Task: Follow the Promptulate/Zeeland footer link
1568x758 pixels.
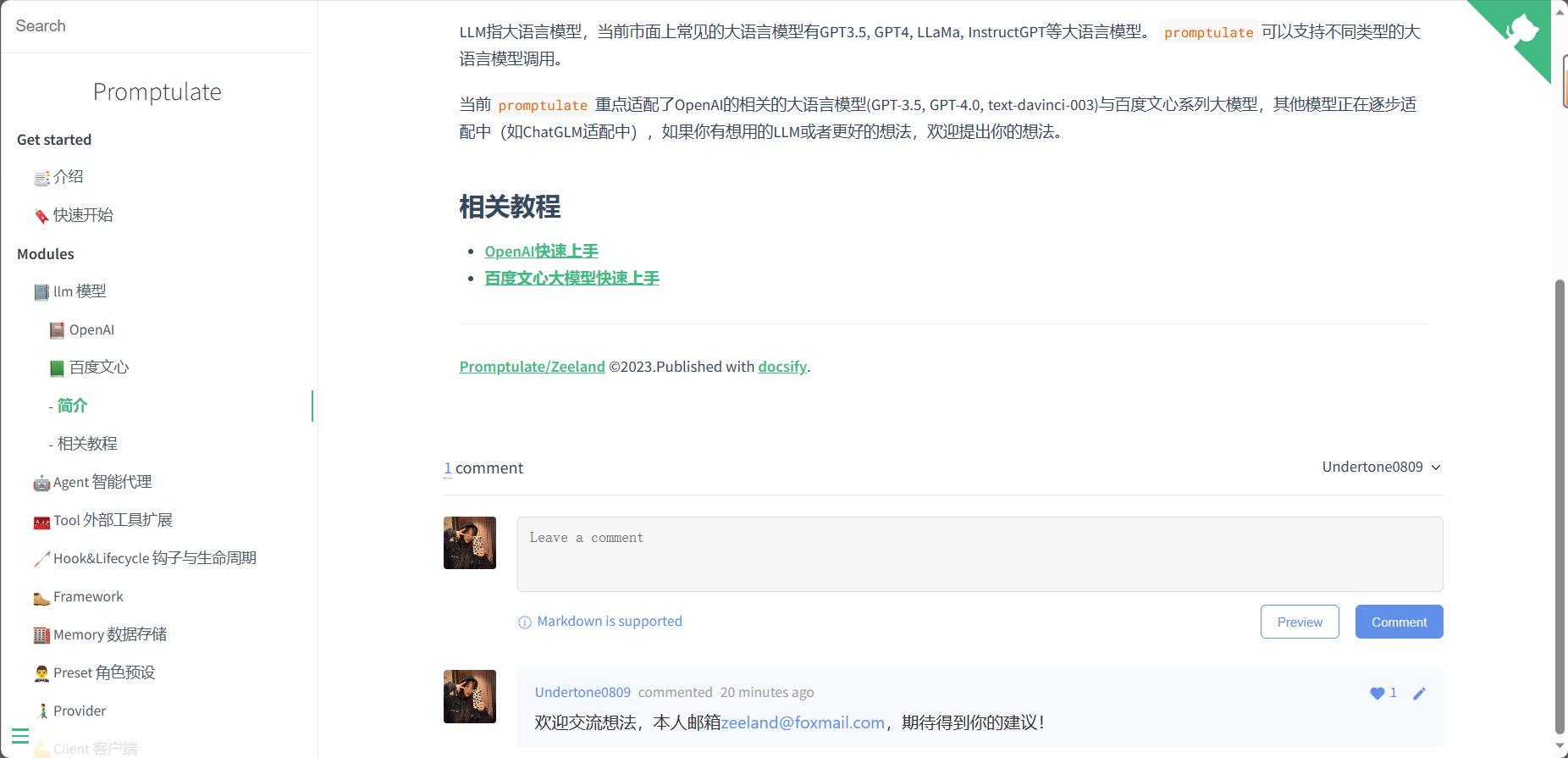Action: pos(532,367)
